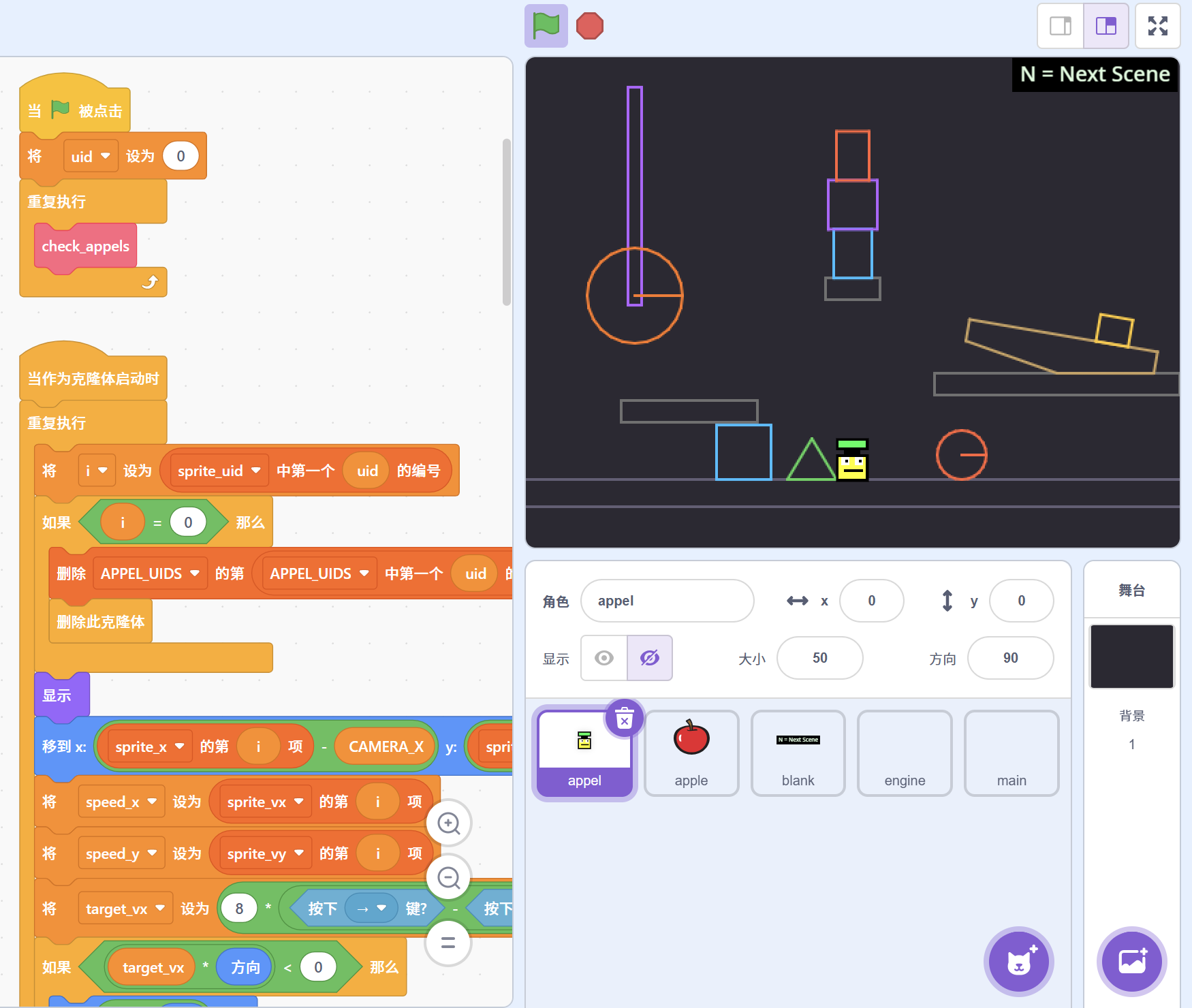Reset workspace zoom to default
Viewport: 1192px width, 1008px height.
448,943
